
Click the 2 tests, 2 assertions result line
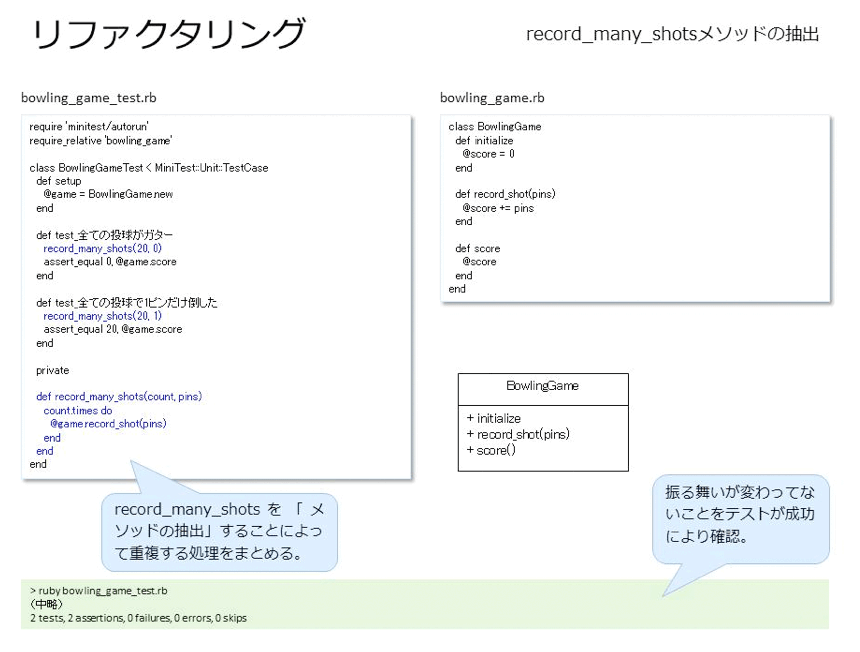138,618
